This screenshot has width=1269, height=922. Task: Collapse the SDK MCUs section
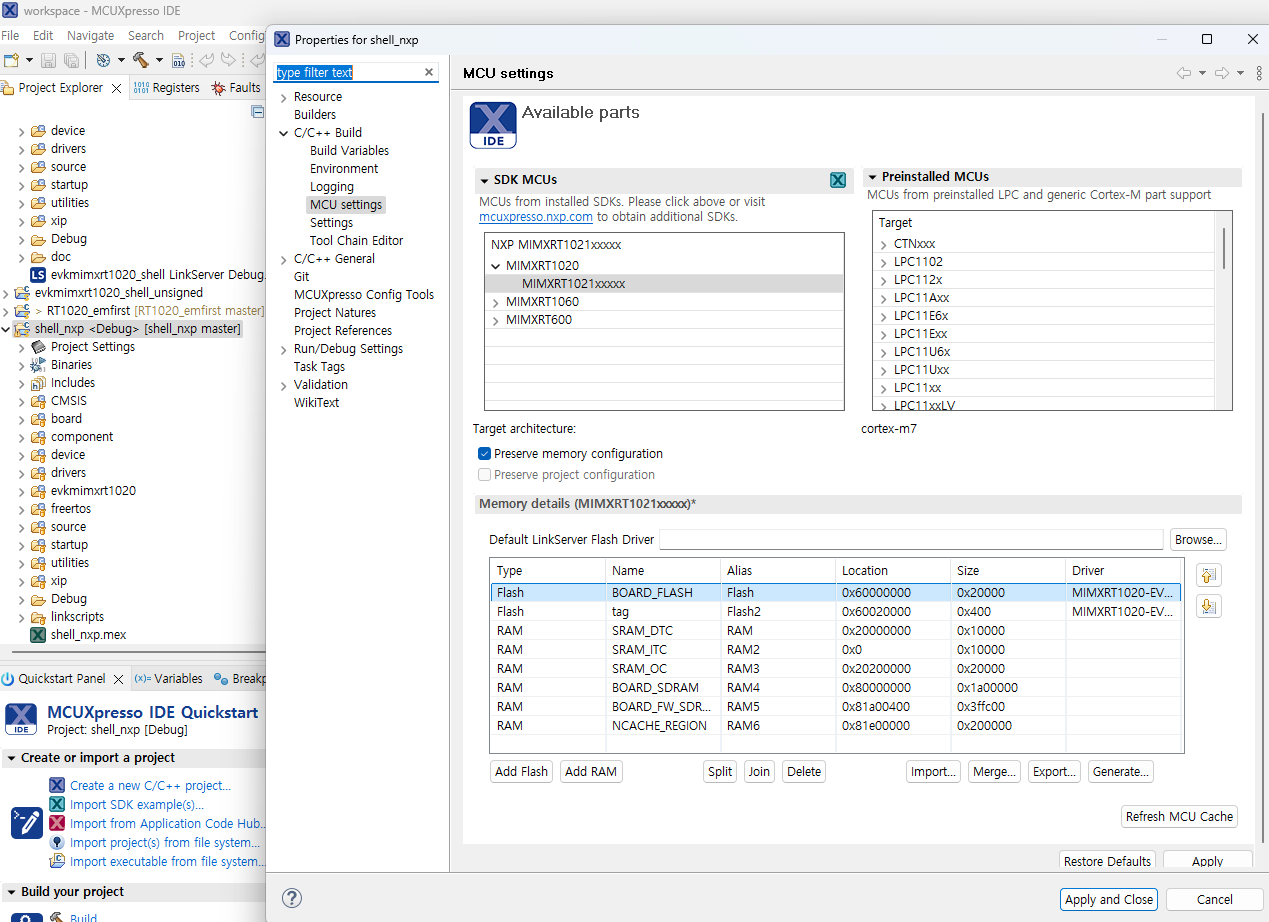click(485, 180)
